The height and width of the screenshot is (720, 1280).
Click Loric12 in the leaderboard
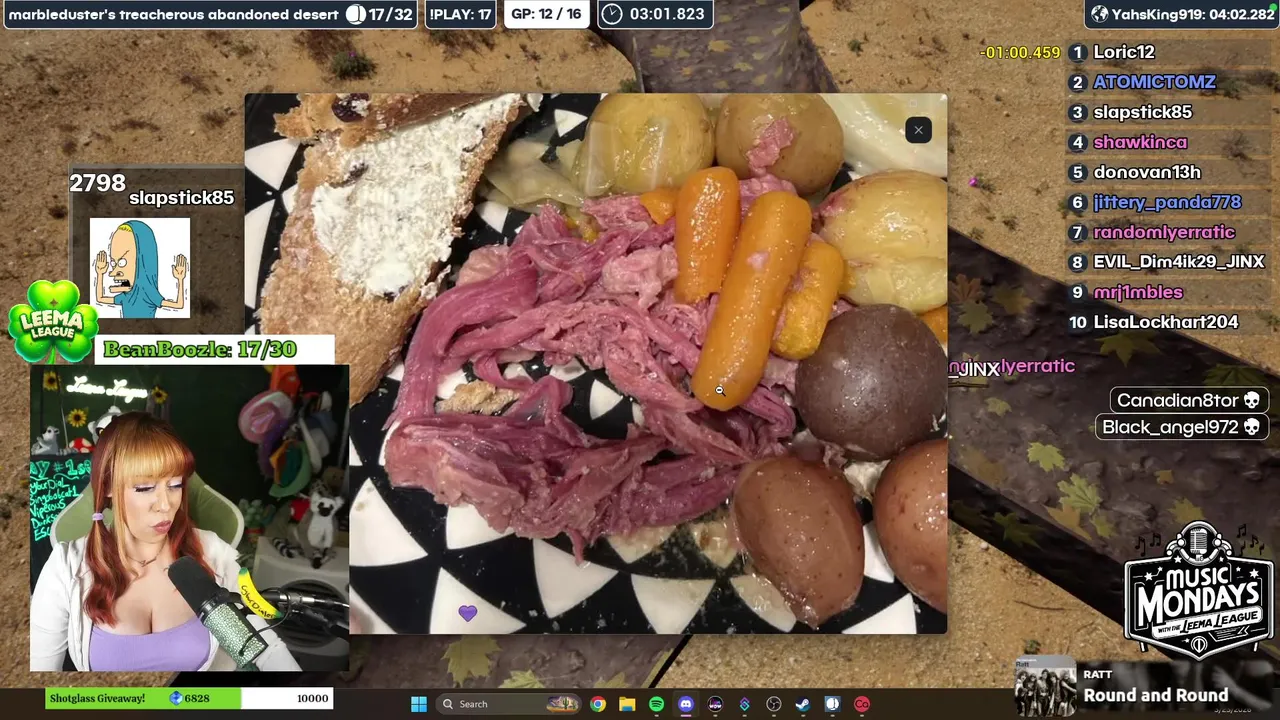[1124, 52]
